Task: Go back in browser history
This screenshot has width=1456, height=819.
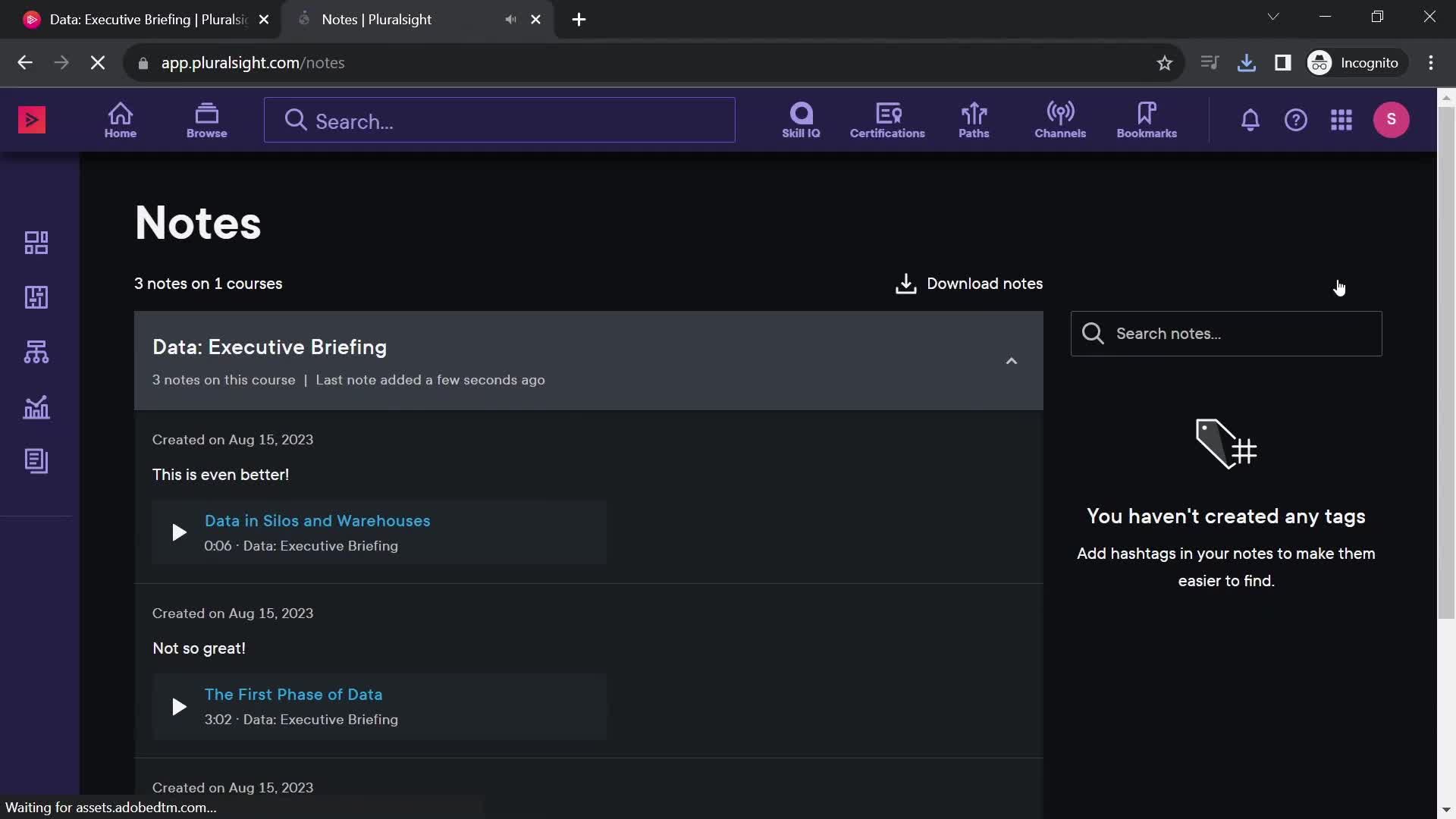Action: click(25, 63)
